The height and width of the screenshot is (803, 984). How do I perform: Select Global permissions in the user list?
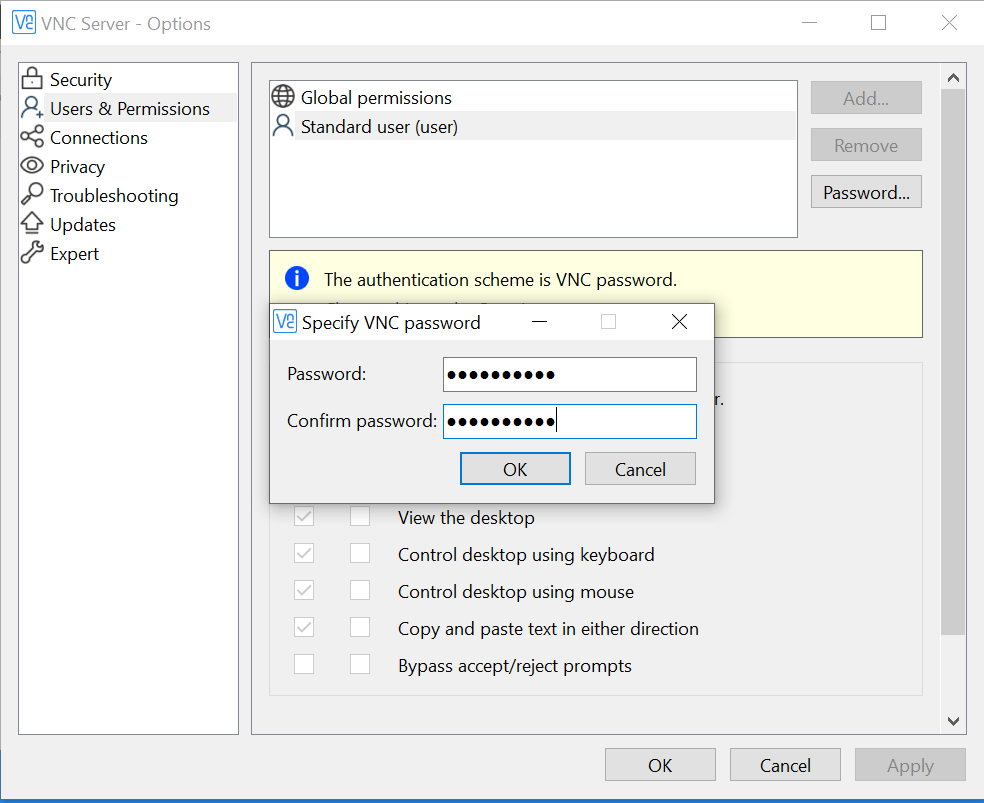click(533, 97)
